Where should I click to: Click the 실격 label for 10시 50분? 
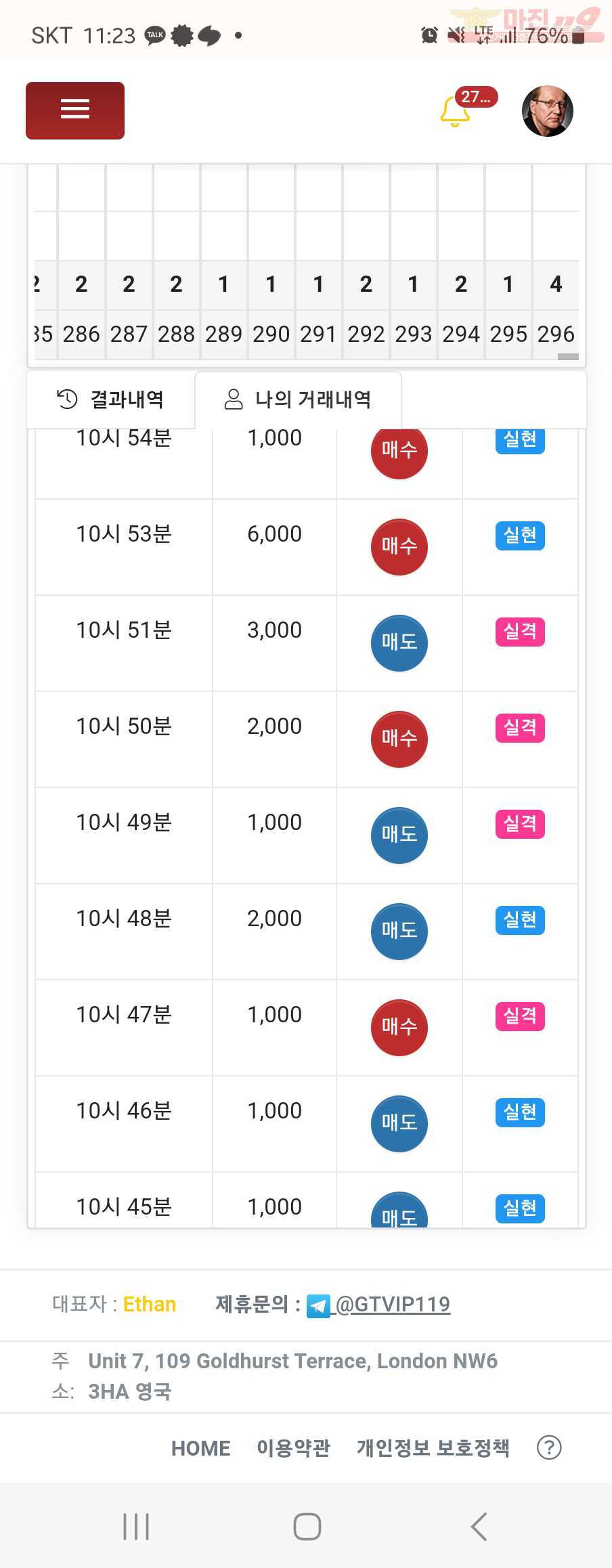520,728
